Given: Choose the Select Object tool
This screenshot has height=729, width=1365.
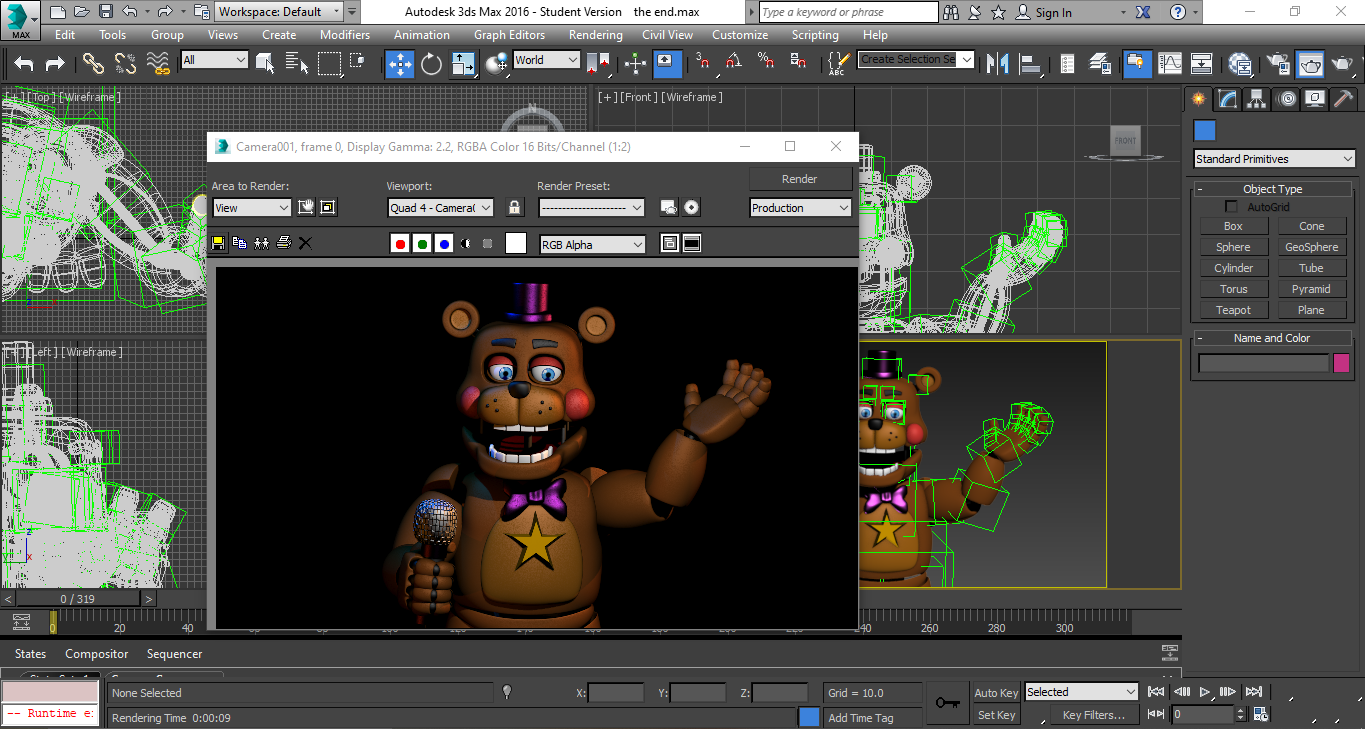Looking at the screenshot, I should 265,64.
